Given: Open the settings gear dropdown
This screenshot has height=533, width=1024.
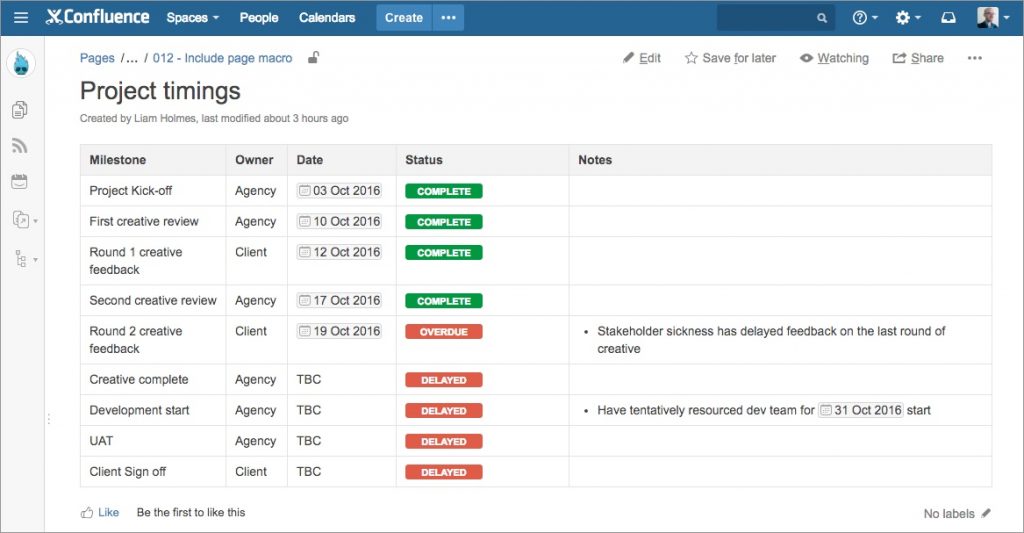Looking at the screenshot, I should [907, 18].
